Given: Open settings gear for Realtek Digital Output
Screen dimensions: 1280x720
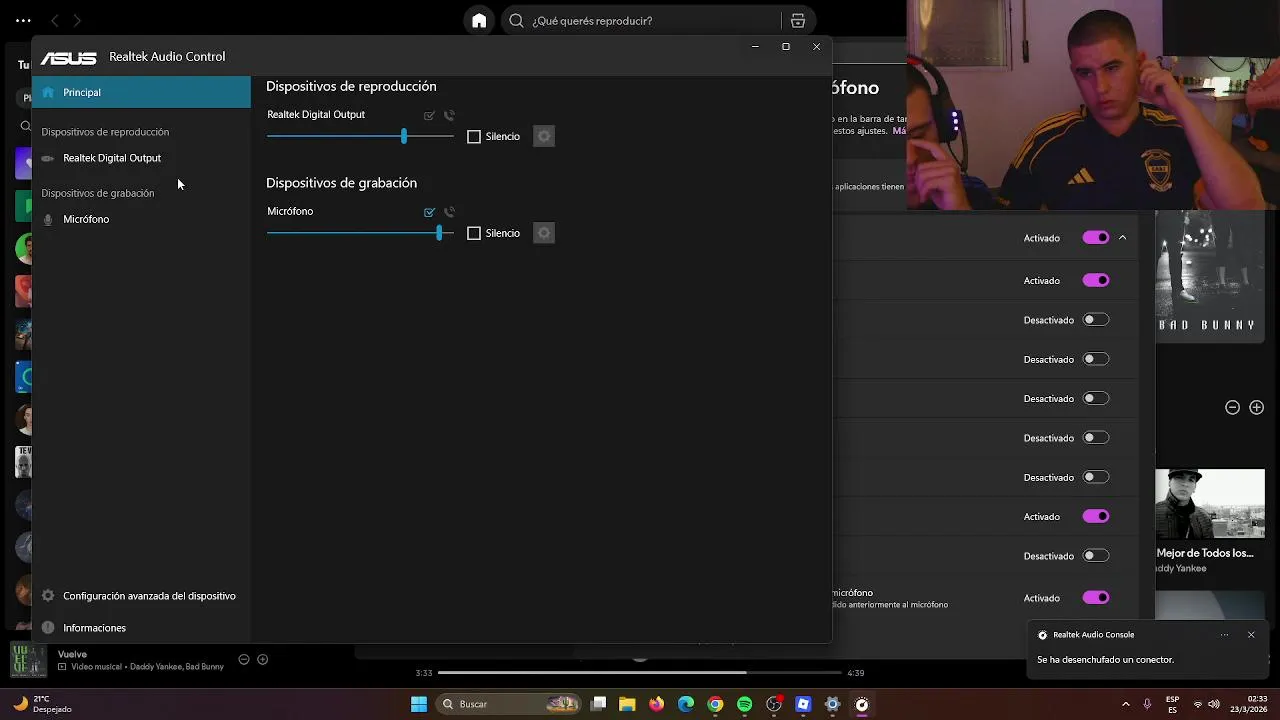Looking at the screenshot, I should [544, 137].
